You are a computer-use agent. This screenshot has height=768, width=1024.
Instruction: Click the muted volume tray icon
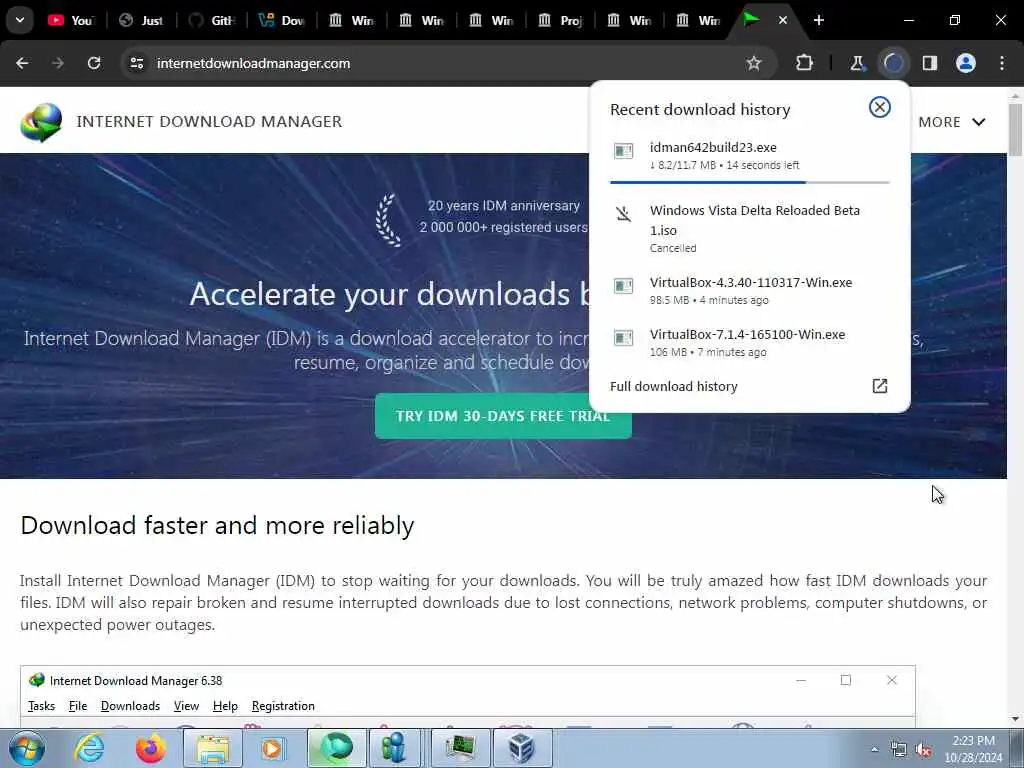click(x=923, y=750)
